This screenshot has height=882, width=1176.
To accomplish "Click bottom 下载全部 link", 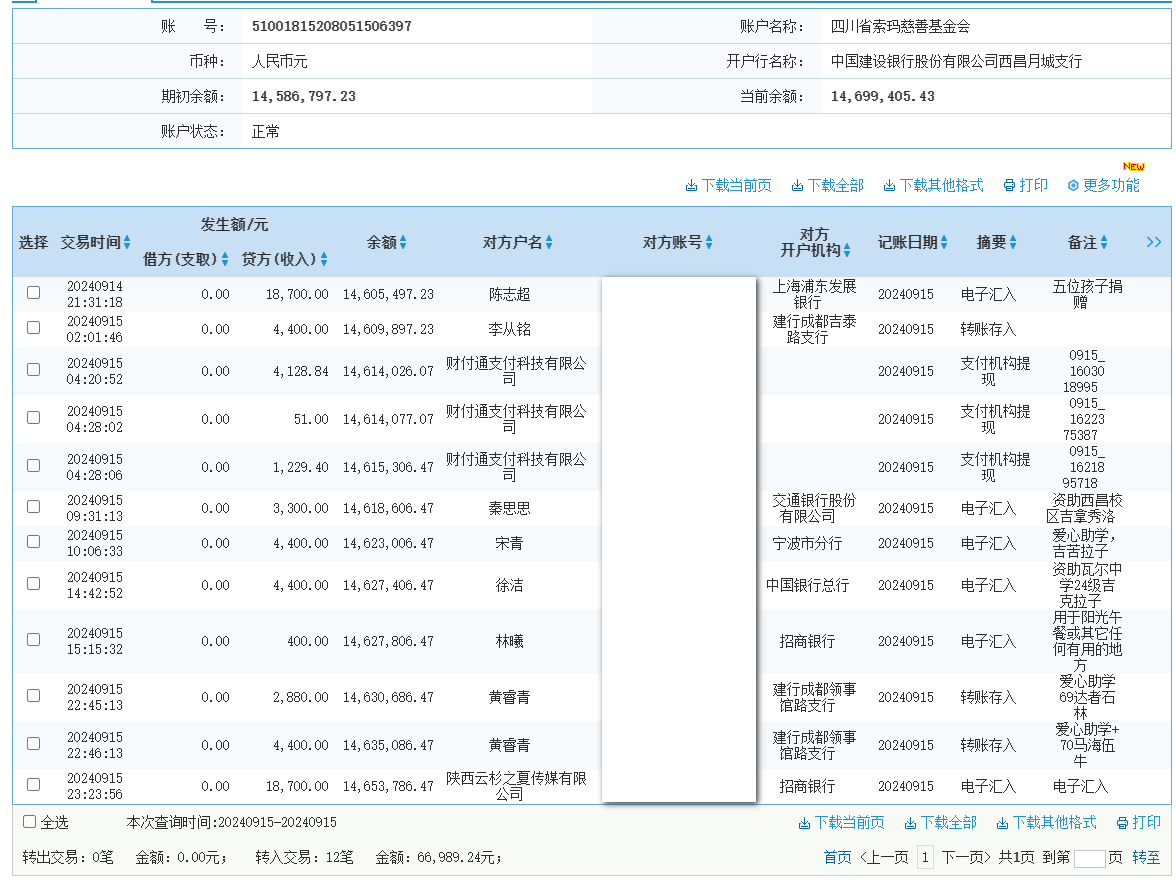I will [x=940, y=823].
